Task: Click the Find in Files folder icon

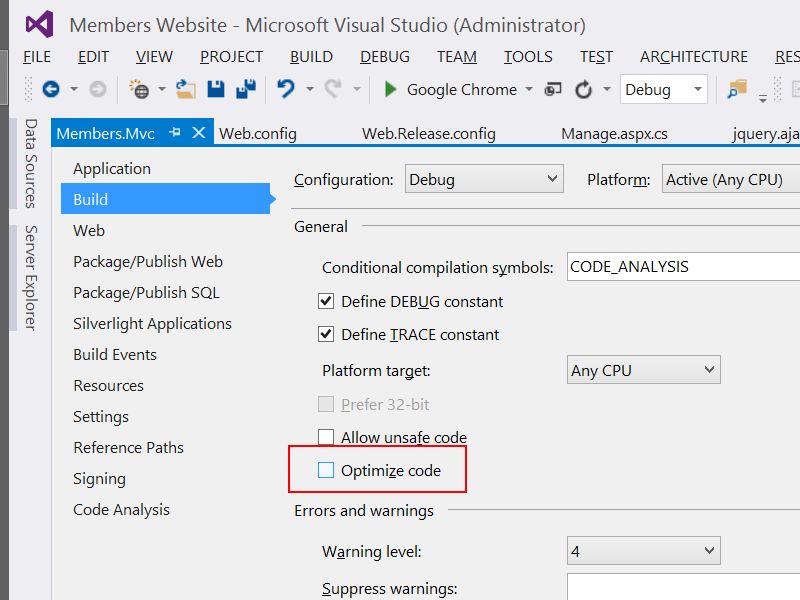Action: point(737,89)
